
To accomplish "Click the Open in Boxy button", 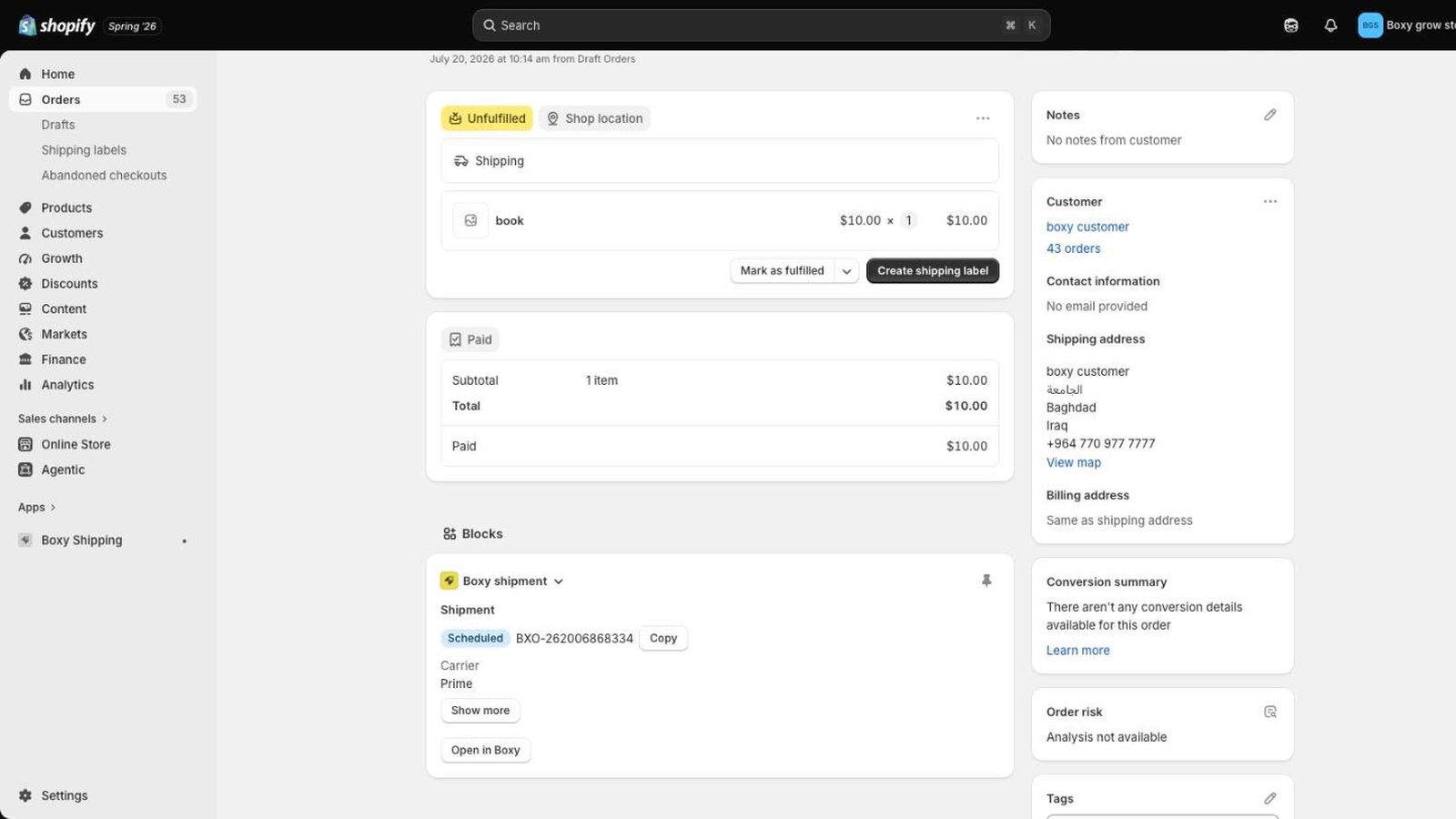I will point(486,750).
